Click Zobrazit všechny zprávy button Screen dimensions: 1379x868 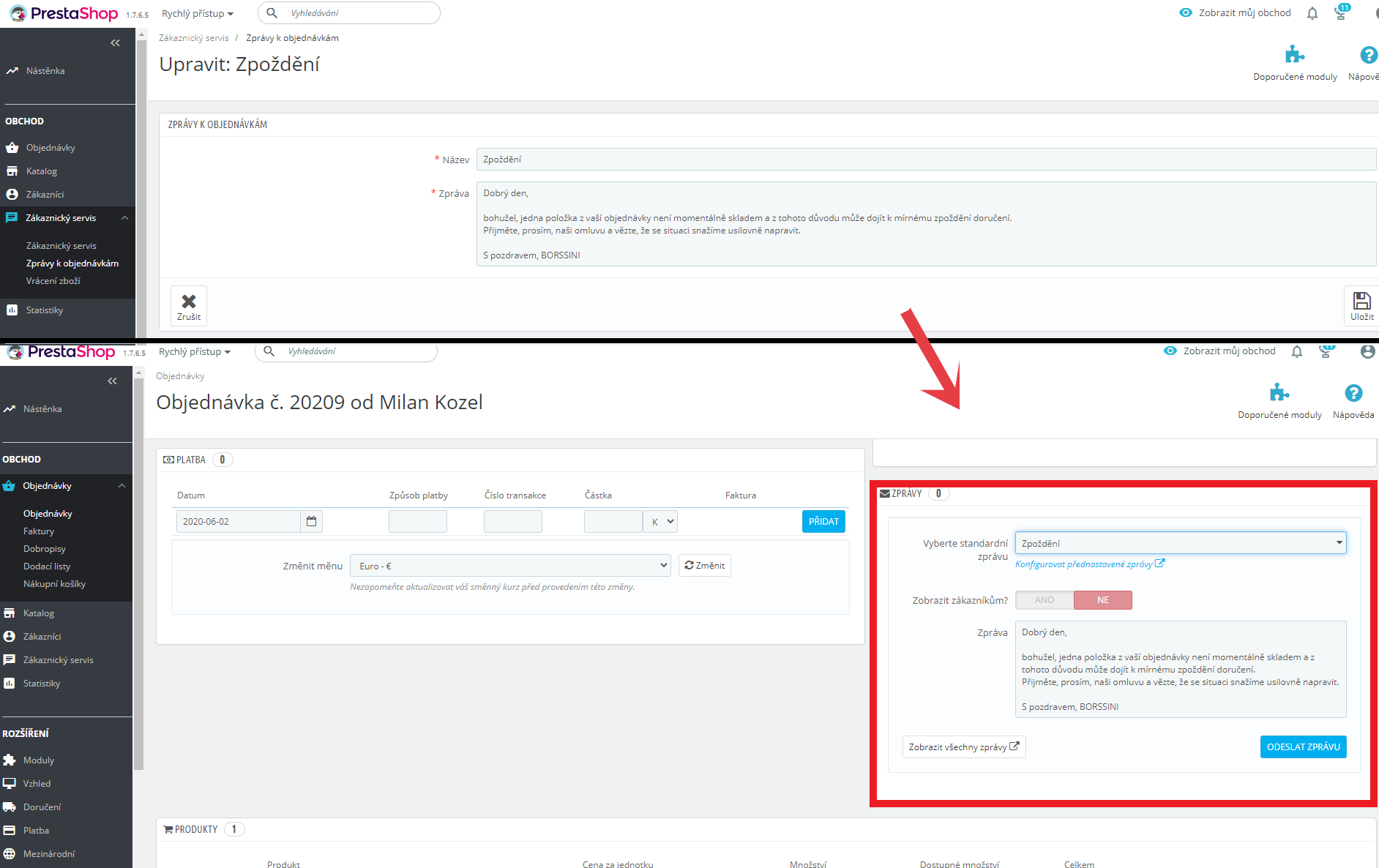[x=964, y=747]
